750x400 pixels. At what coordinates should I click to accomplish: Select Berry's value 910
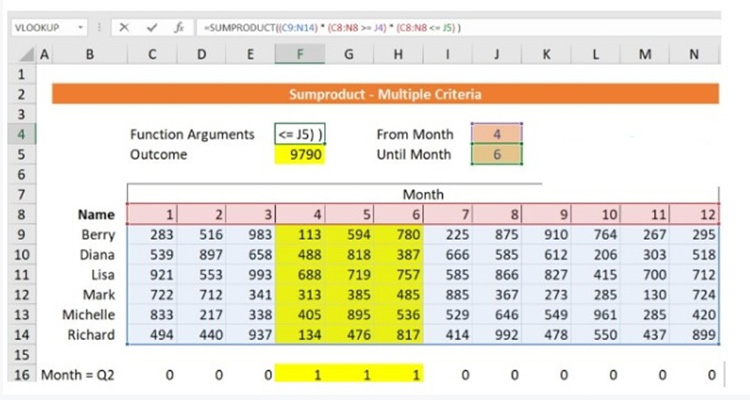coord(546,234)
